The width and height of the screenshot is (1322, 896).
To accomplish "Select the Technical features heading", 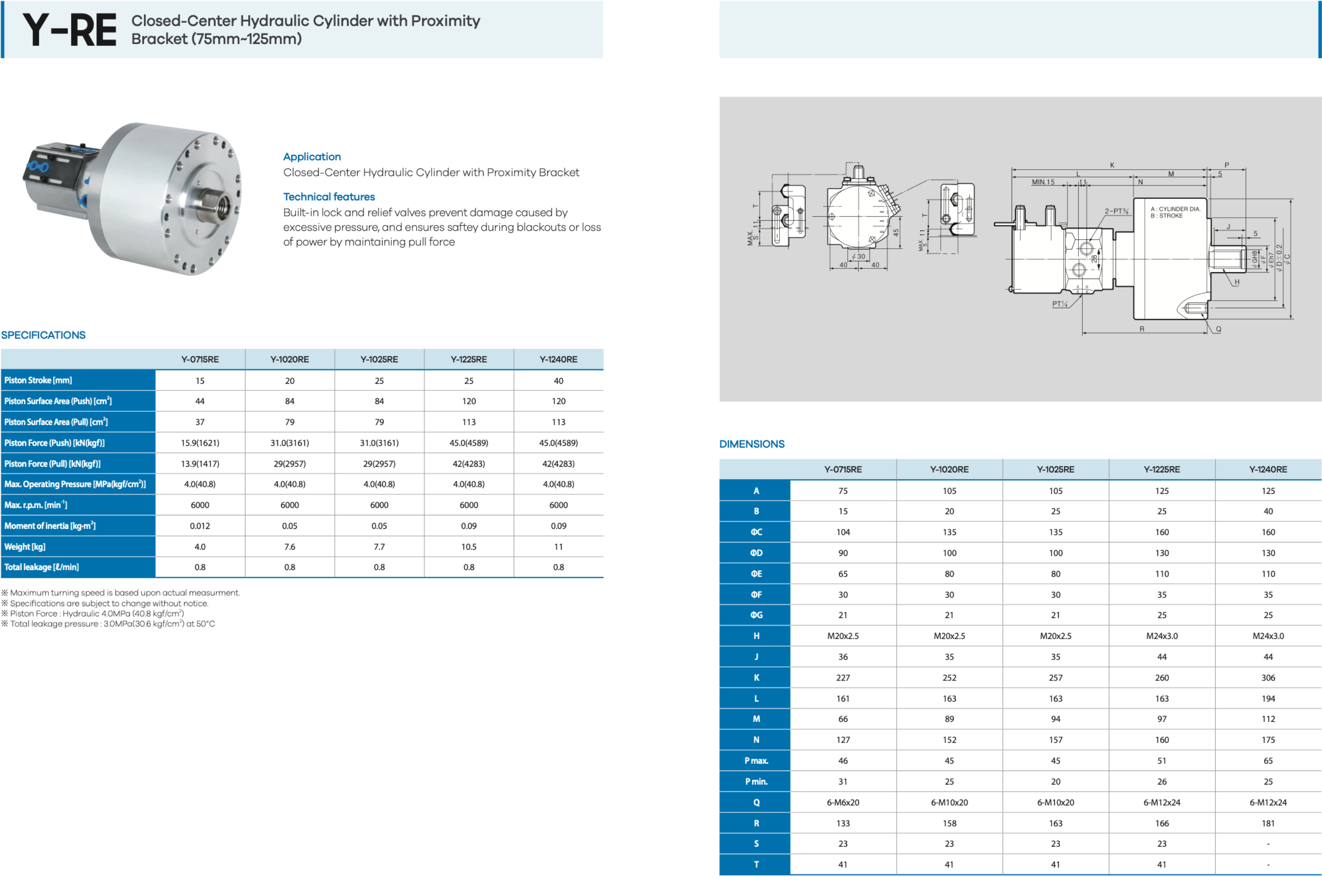I will click(x=329, y=197).
